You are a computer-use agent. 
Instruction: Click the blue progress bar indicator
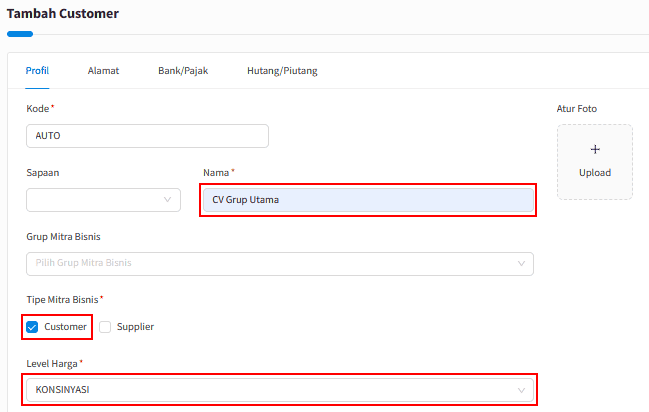click(x=20, y=34)
